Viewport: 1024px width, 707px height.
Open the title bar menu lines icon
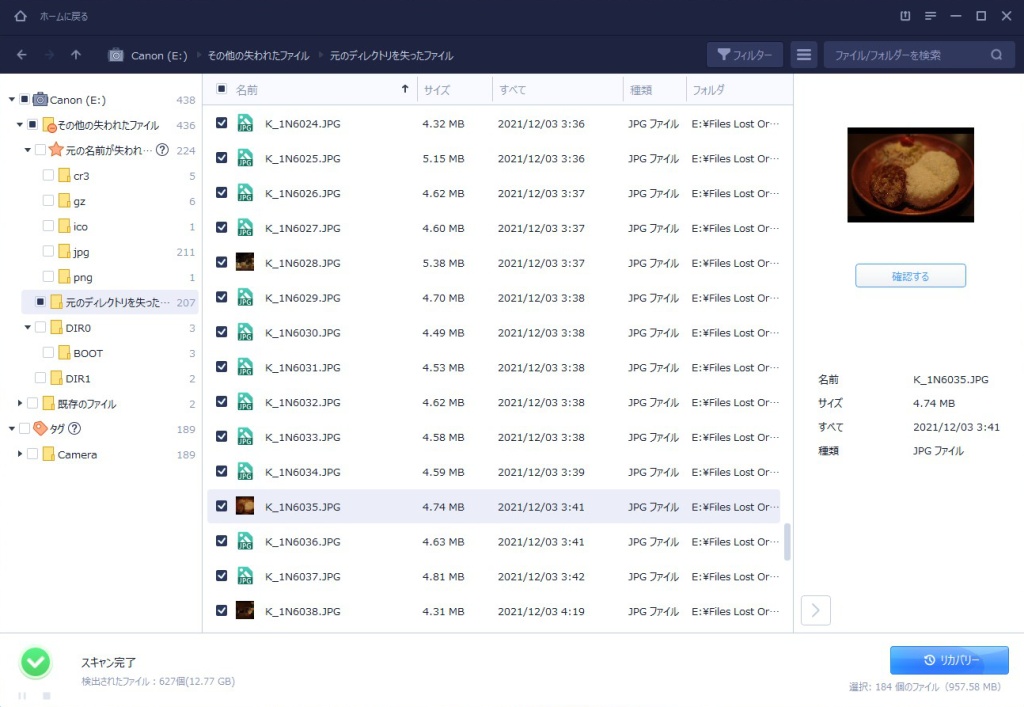[931, 16]
